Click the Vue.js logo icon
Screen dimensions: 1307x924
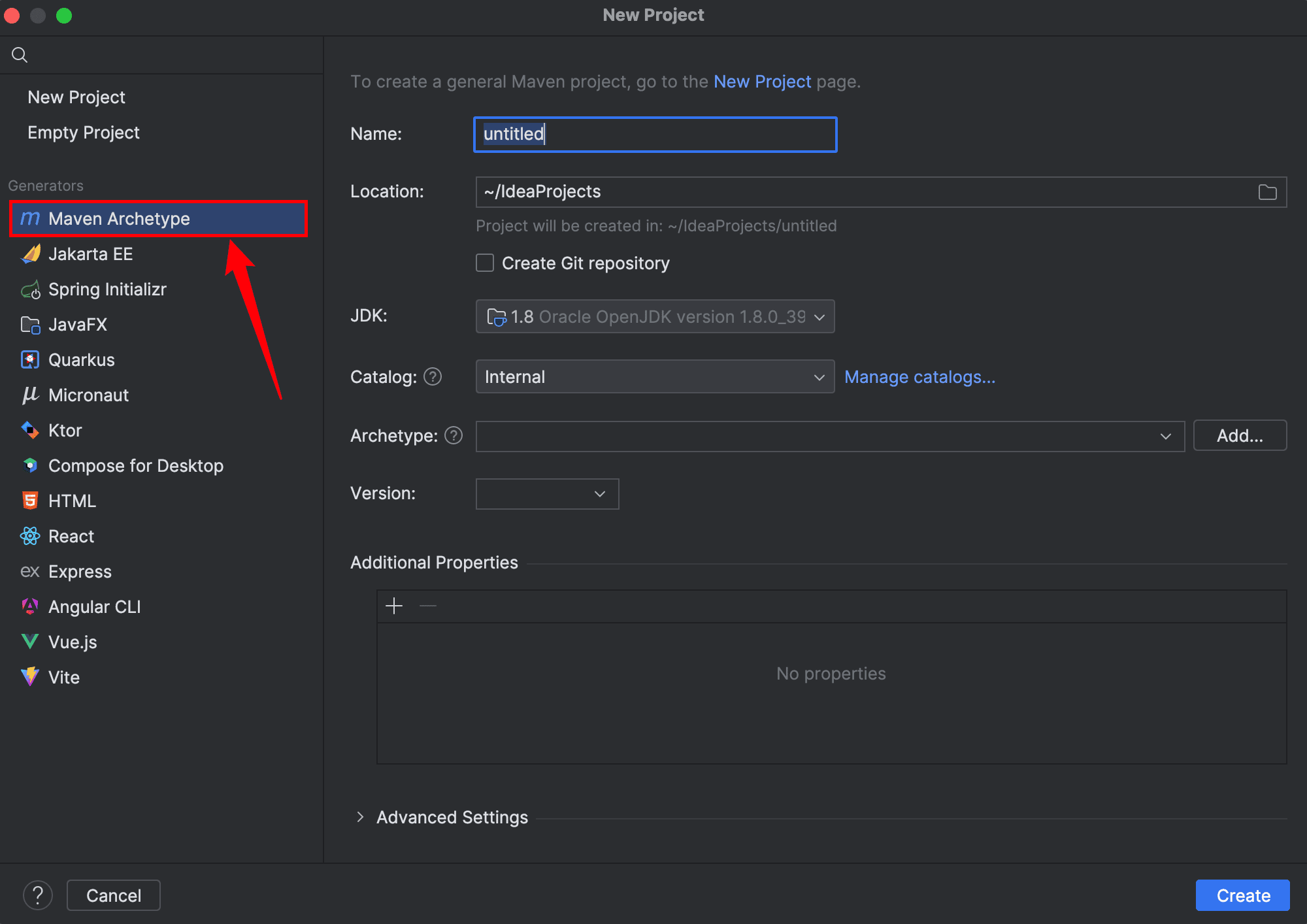(x=30, y=642)
